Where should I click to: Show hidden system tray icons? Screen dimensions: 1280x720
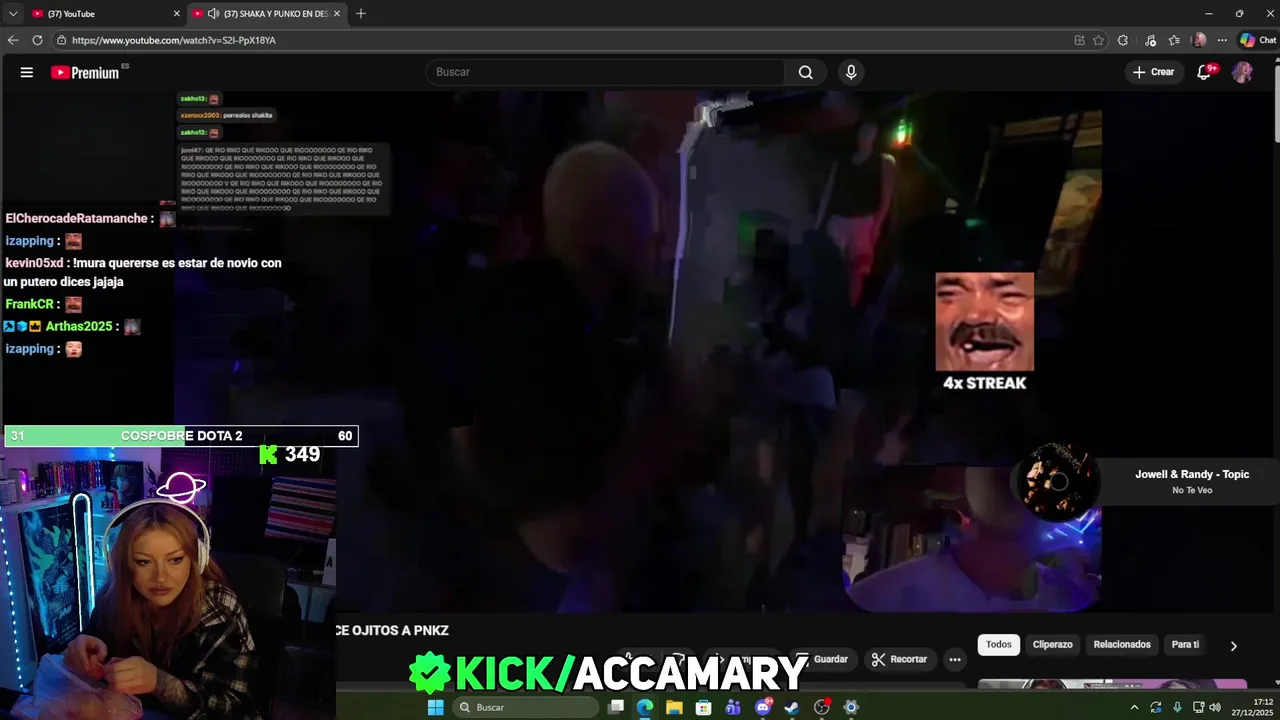coord(1134,707)
